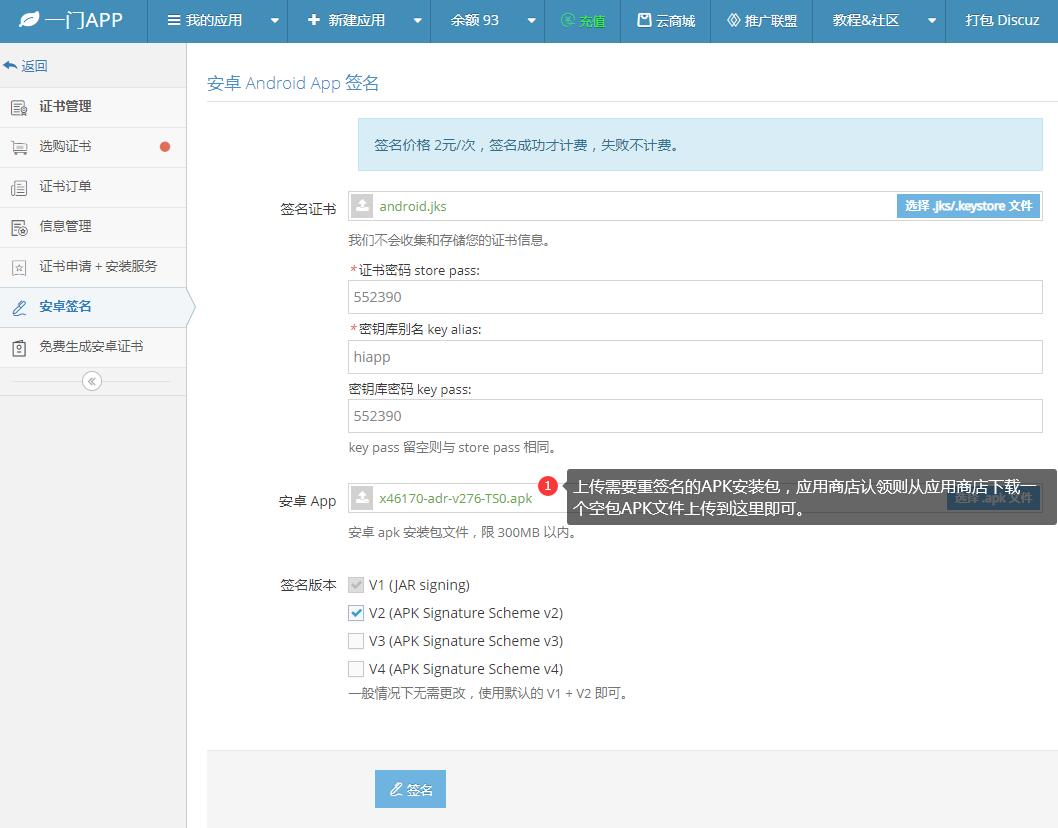Click the 安卓 Android App 签名 heading
This screenshot has width=1058, height=828.
click(292, 83)
